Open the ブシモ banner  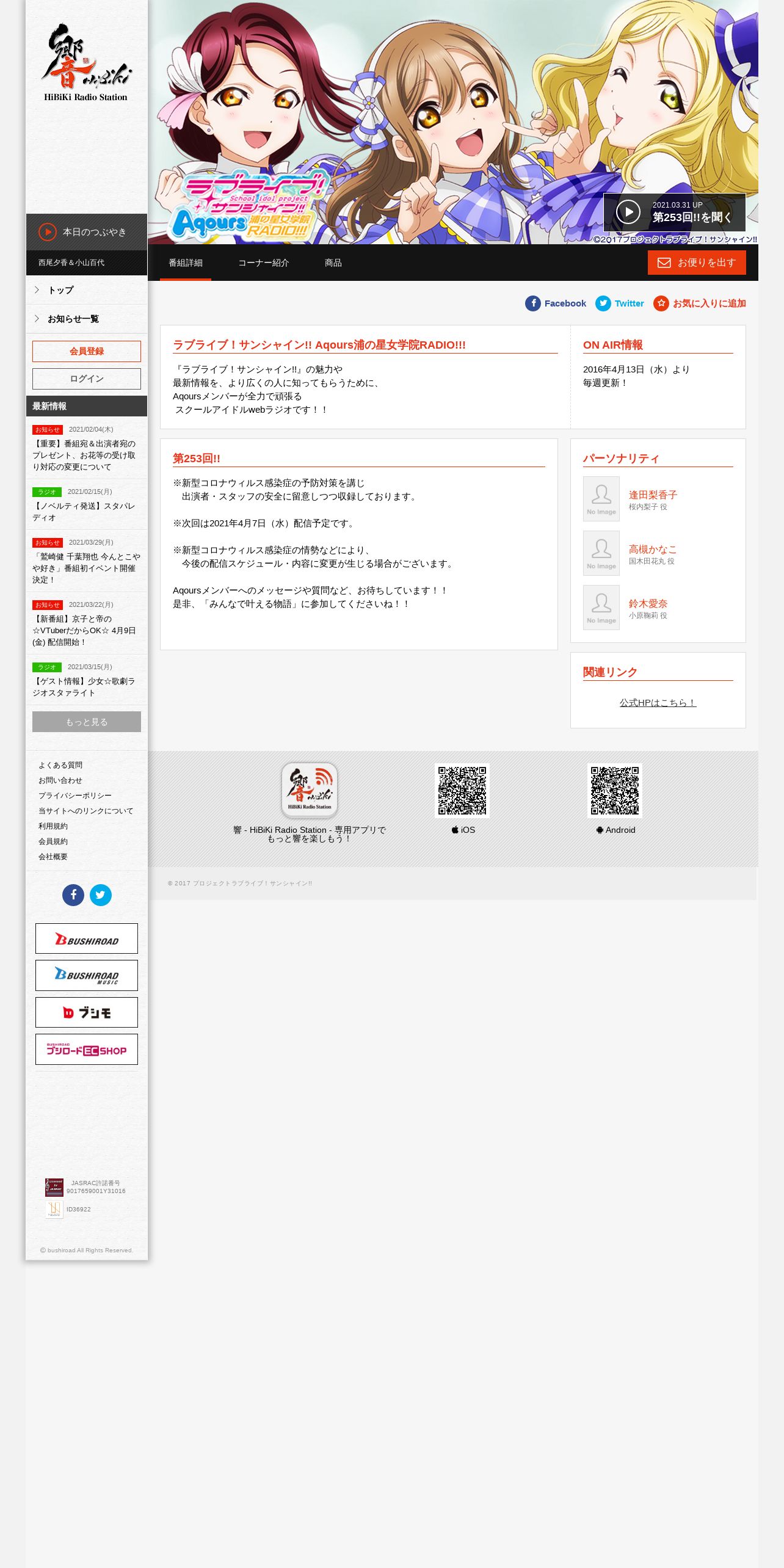click(x=87, y=1012)
